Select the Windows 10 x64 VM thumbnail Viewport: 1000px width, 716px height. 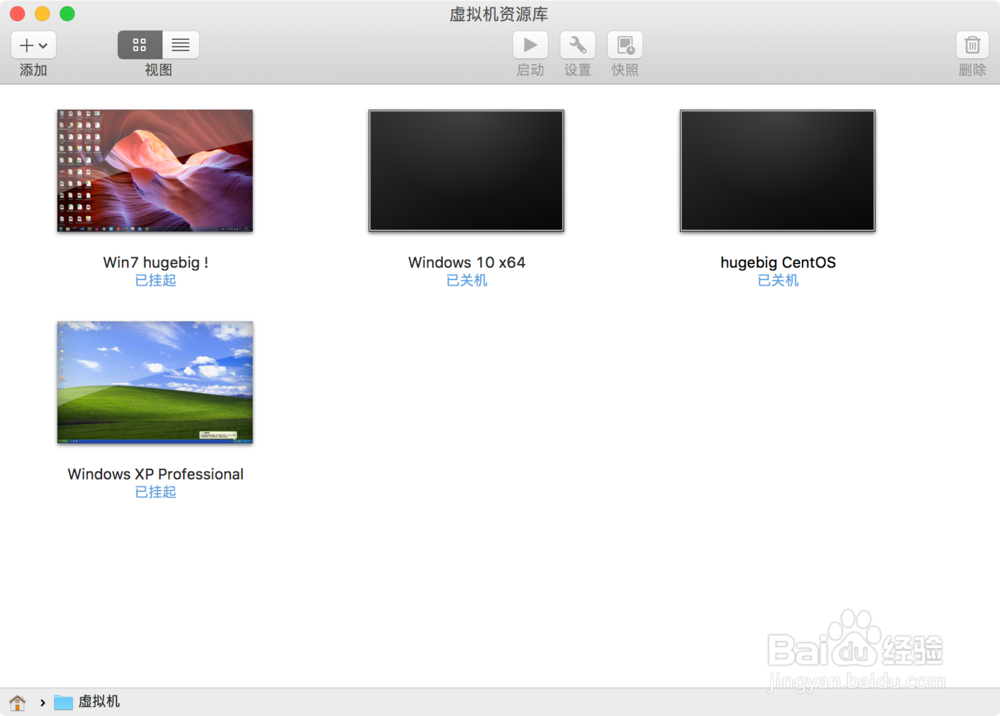point(466,170)
